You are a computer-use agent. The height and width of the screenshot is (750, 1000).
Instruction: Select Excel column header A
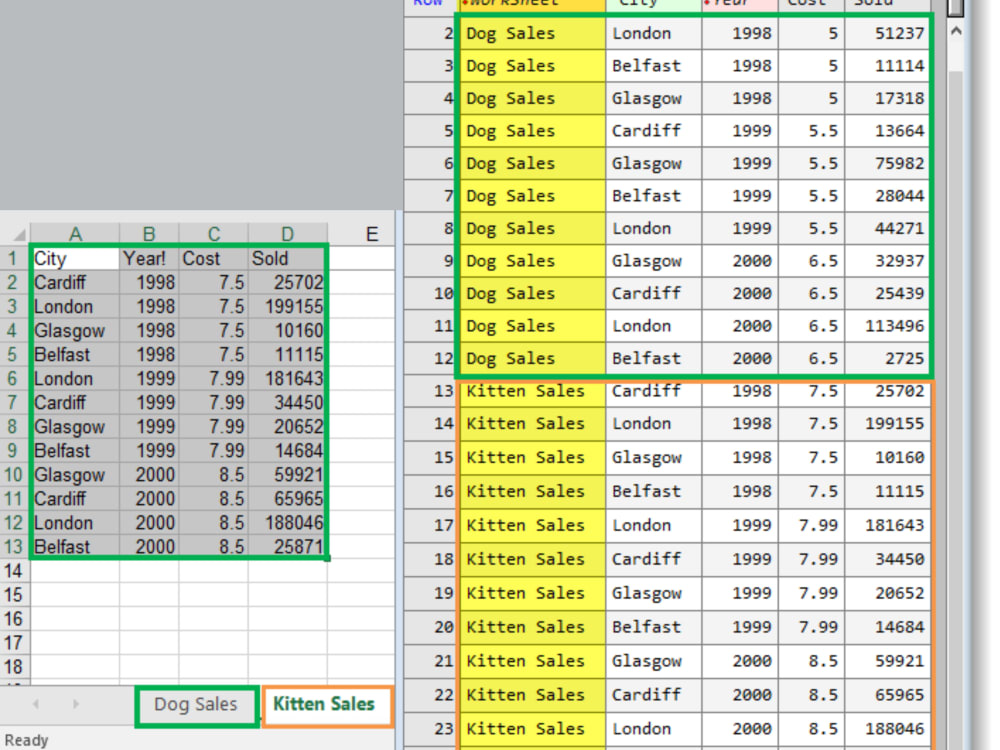[75, 234]
